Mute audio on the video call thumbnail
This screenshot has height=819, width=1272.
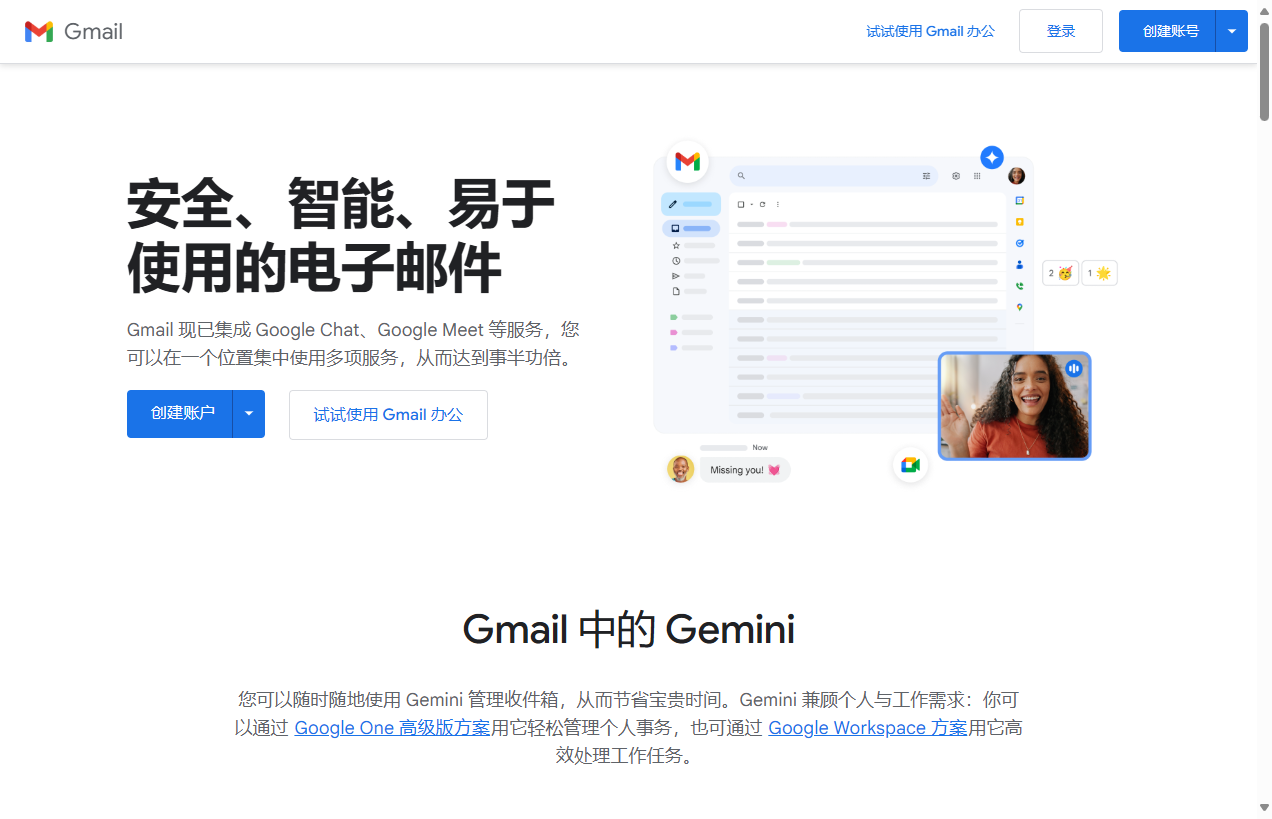tap(1073, 368)
